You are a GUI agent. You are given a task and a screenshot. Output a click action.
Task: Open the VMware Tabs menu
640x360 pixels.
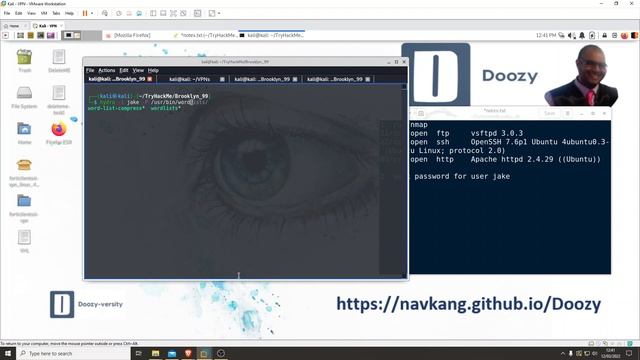point(56,13)
